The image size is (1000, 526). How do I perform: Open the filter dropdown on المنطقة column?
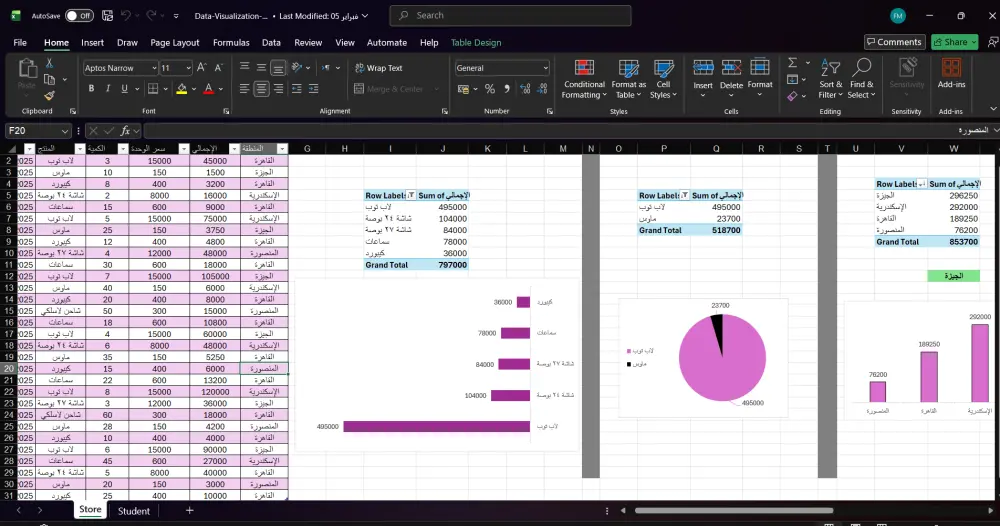coord(282,149)
